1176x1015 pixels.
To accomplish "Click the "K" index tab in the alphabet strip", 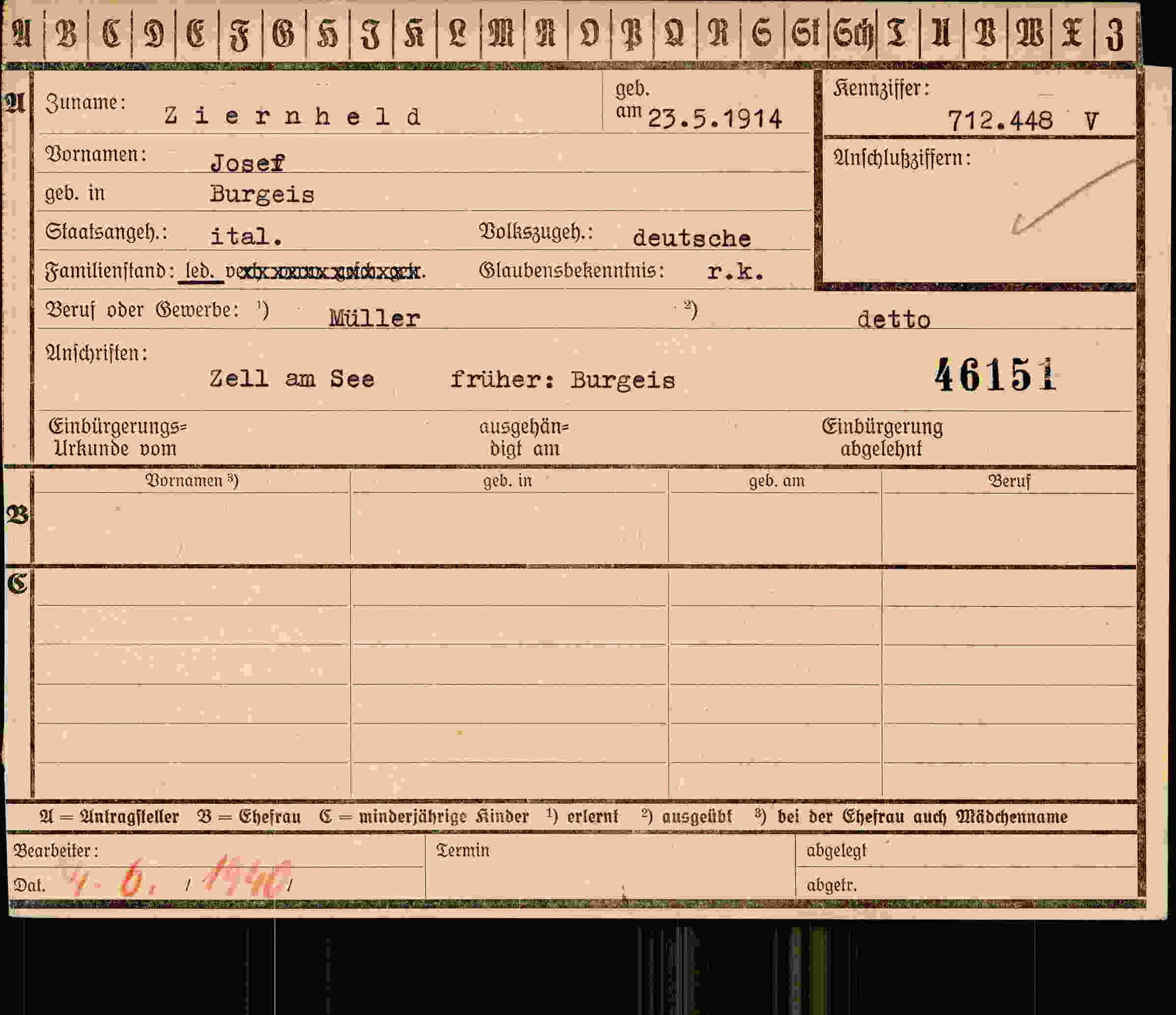I will point(414,33).
